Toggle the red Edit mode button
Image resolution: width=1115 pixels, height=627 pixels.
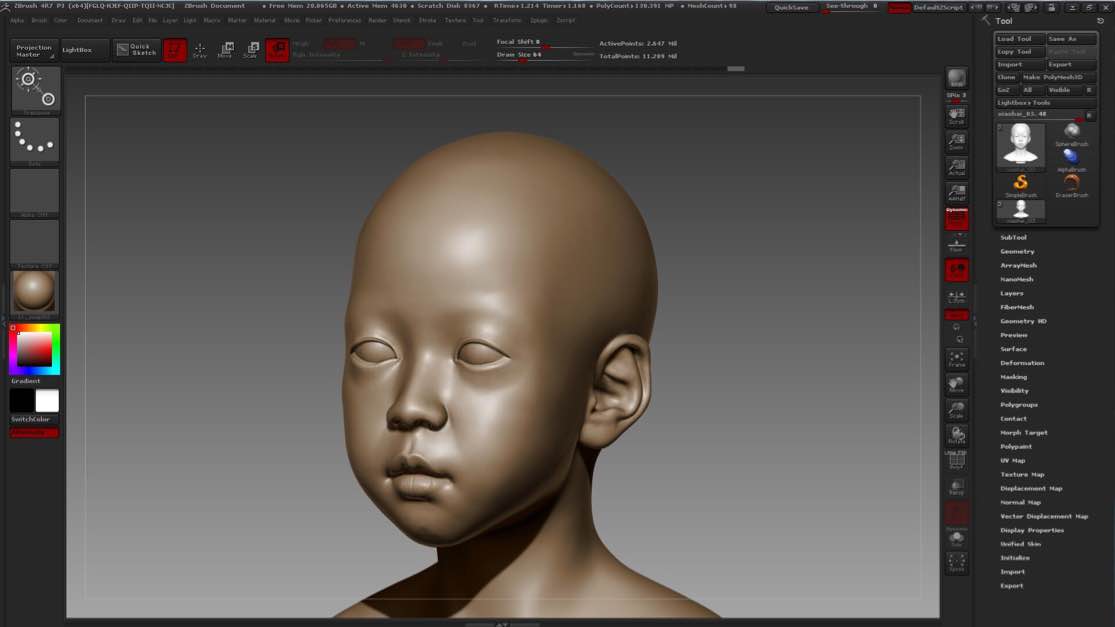tap(175, 50)
